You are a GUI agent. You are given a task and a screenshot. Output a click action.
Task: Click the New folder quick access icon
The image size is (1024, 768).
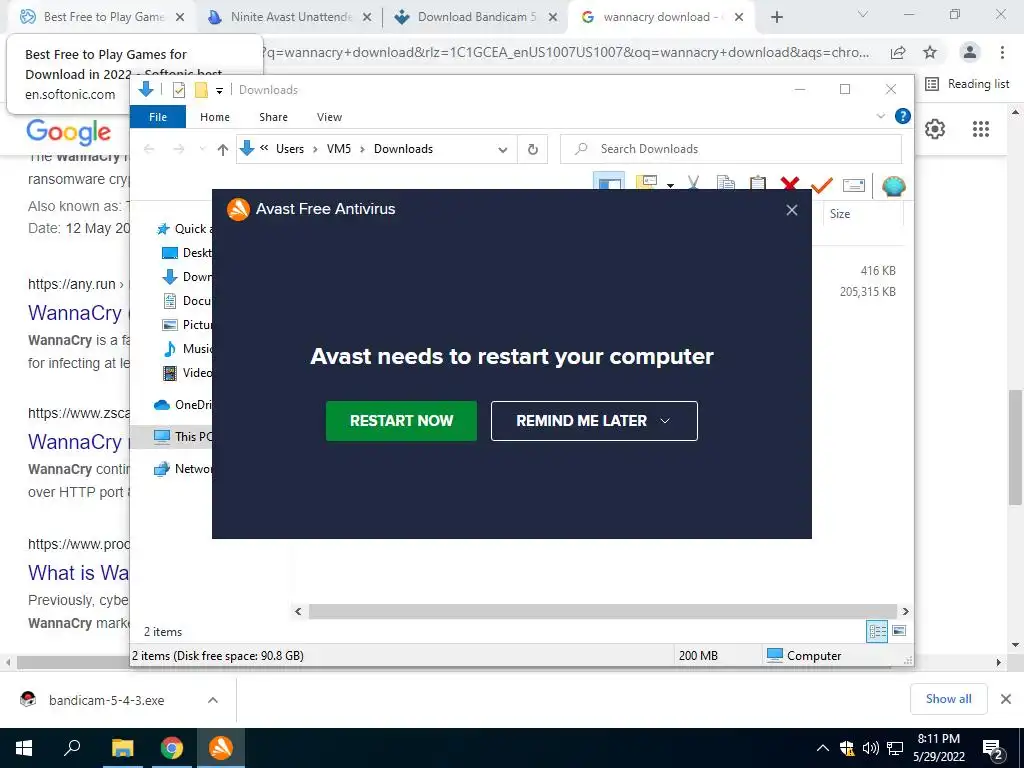(x=201, y=90)
